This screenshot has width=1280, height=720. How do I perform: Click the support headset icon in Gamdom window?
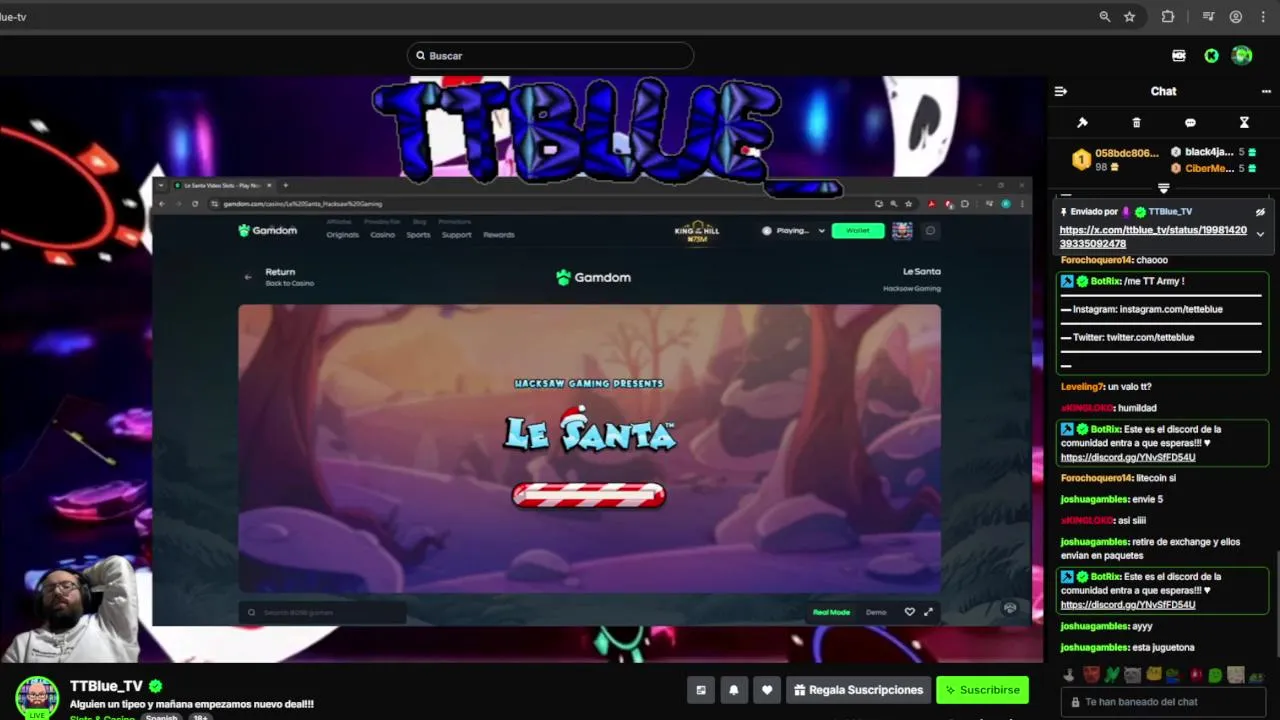point(1010,608)
